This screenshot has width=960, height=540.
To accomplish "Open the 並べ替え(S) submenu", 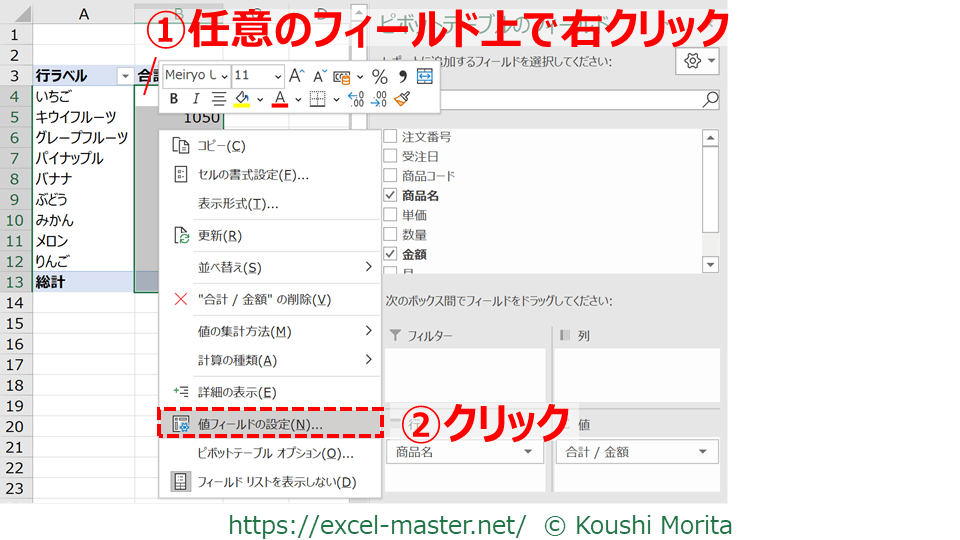I will pyautogui.click(x=270, y=267).
